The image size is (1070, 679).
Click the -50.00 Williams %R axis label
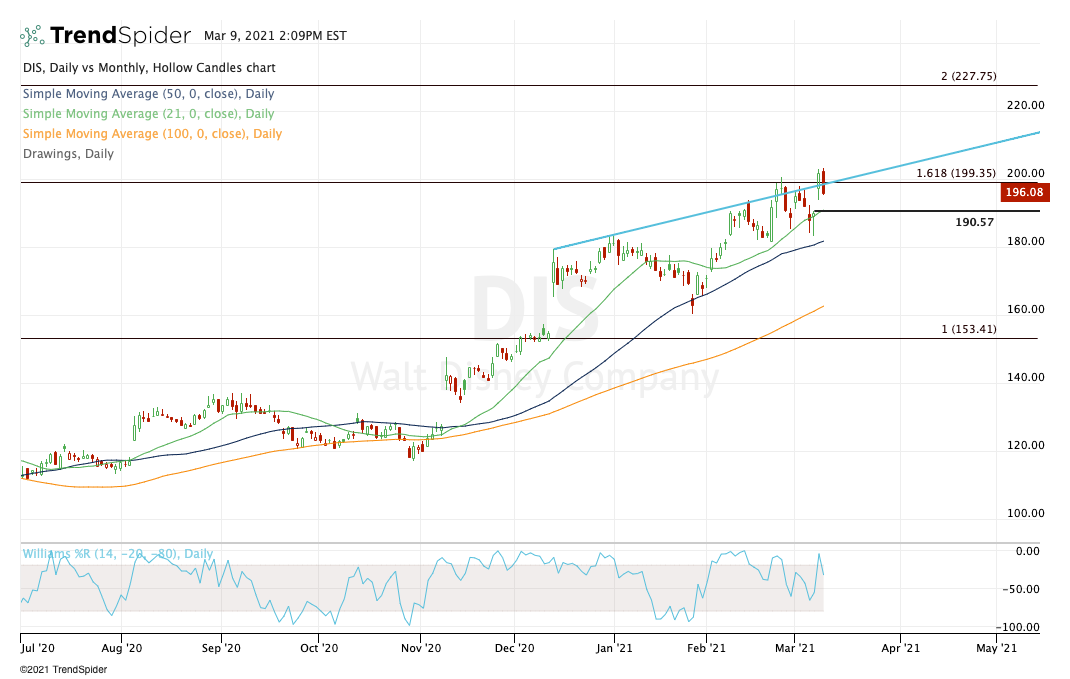1025,589
